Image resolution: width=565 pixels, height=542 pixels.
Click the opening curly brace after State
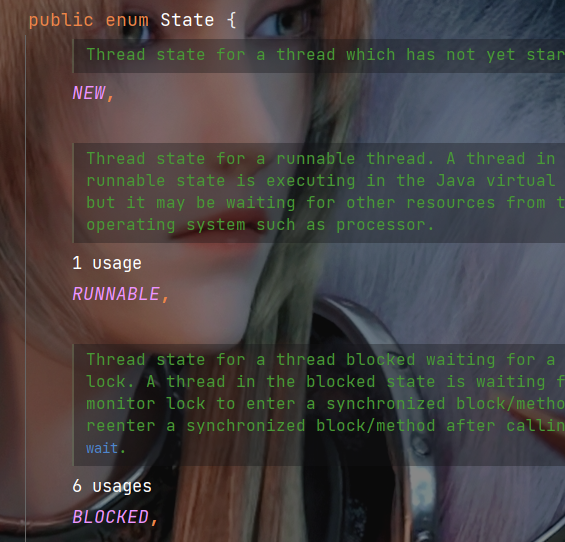coord(232,20)
